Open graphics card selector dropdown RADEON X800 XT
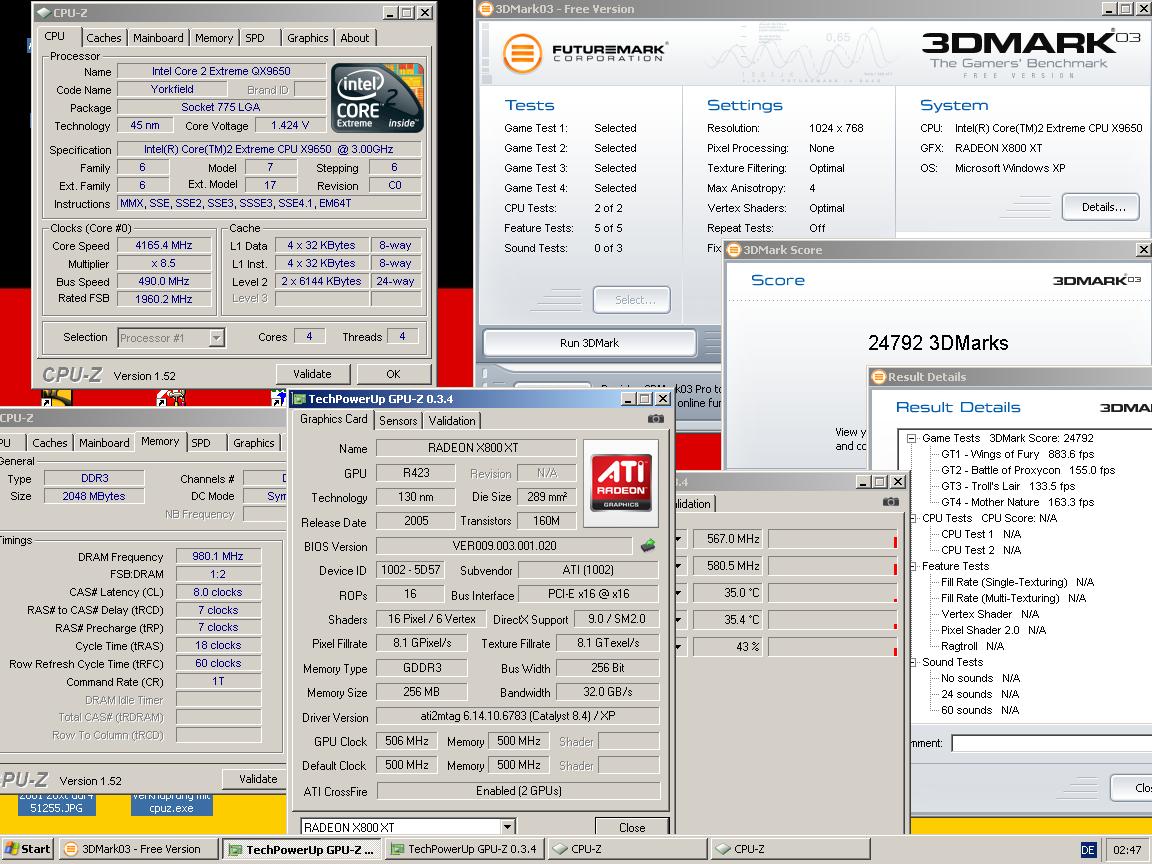 [508, 827]
